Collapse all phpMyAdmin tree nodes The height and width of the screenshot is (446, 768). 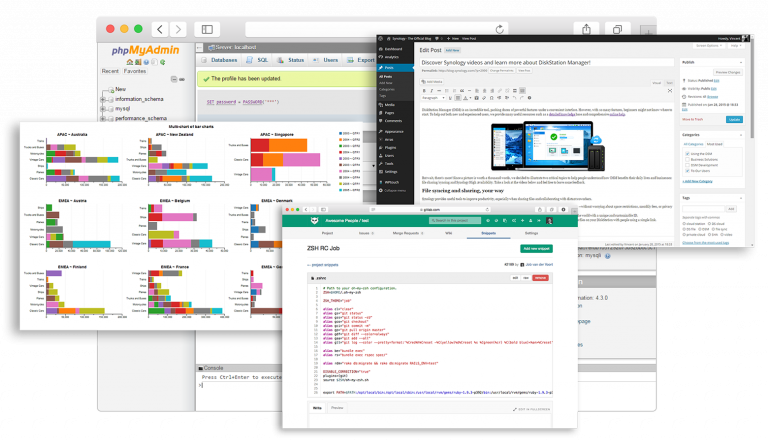coord(173,79)
